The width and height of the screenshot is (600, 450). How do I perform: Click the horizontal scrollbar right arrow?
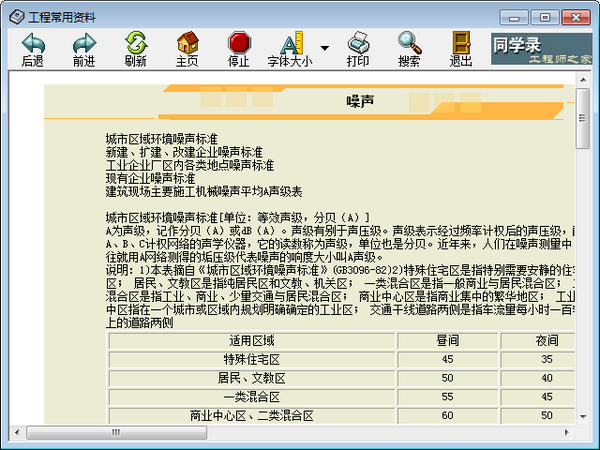[567, 433]
